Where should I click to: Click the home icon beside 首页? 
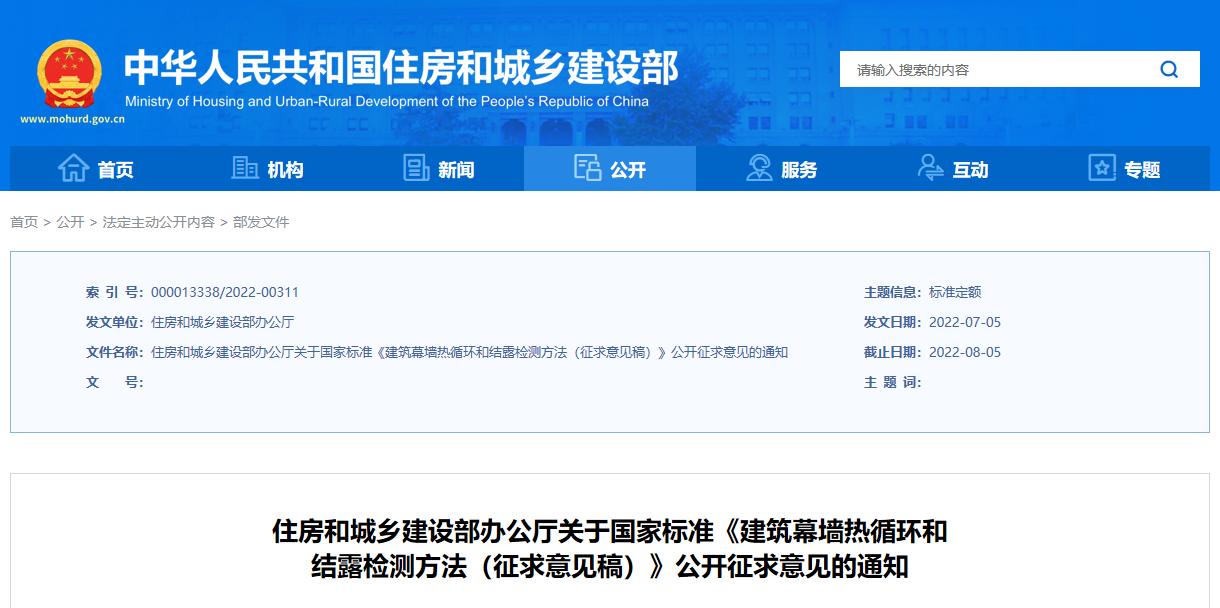[73, 168]
